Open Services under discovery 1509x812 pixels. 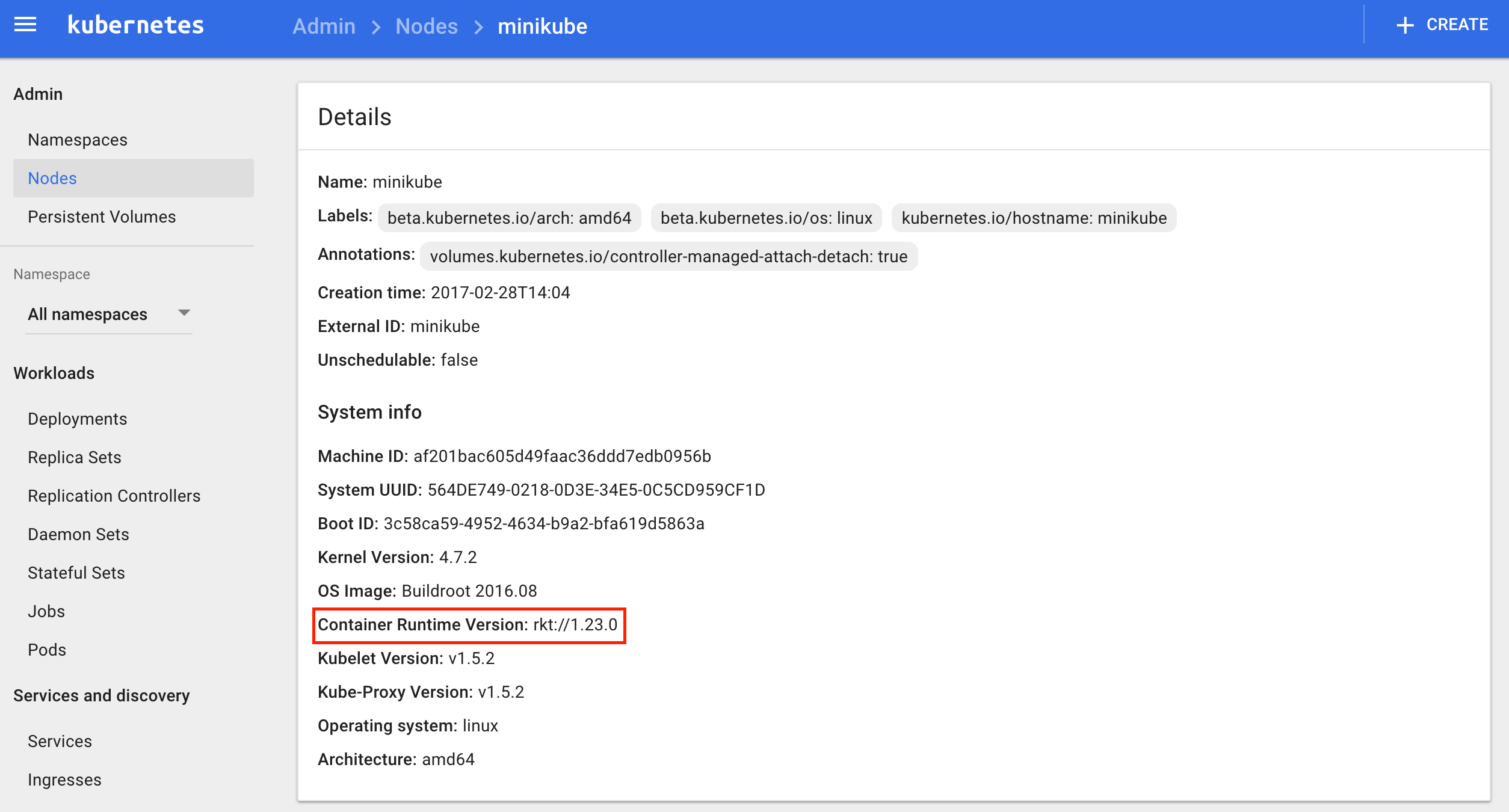tap(60, 741)
